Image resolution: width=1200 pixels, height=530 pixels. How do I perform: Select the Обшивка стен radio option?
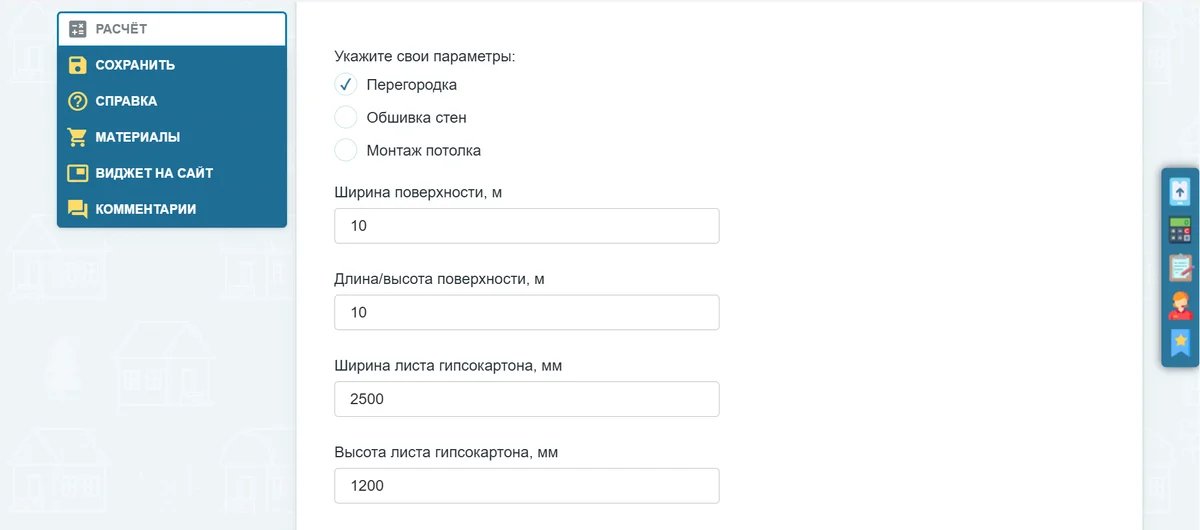click(x=346, y=117)
